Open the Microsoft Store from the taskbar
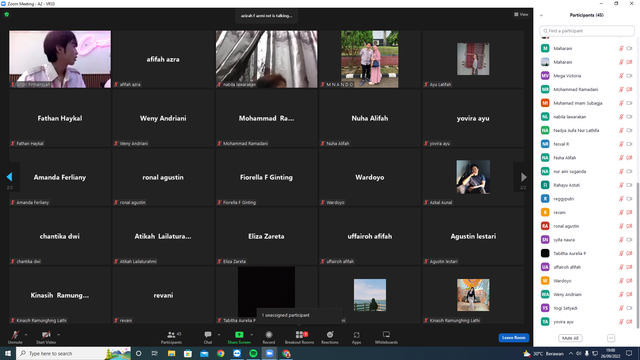640x360 pixels. 188,353
